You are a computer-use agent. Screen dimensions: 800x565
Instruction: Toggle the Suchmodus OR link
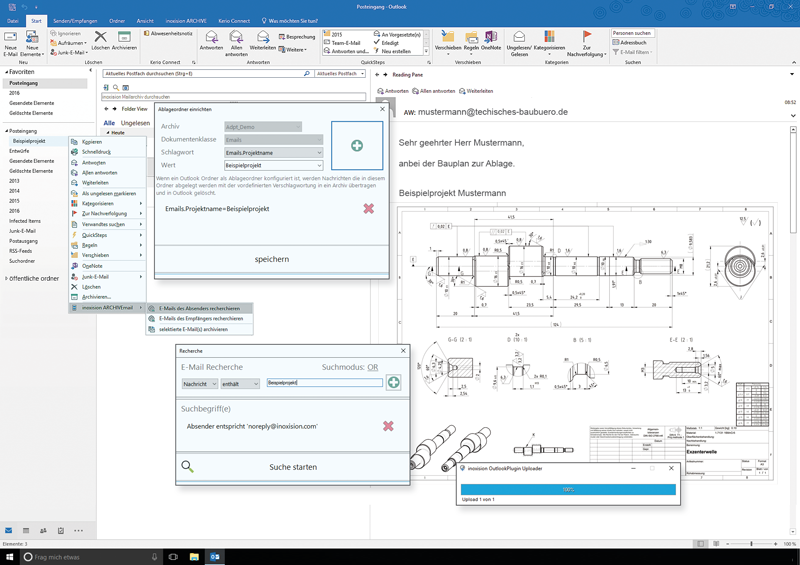coord(372,367)
